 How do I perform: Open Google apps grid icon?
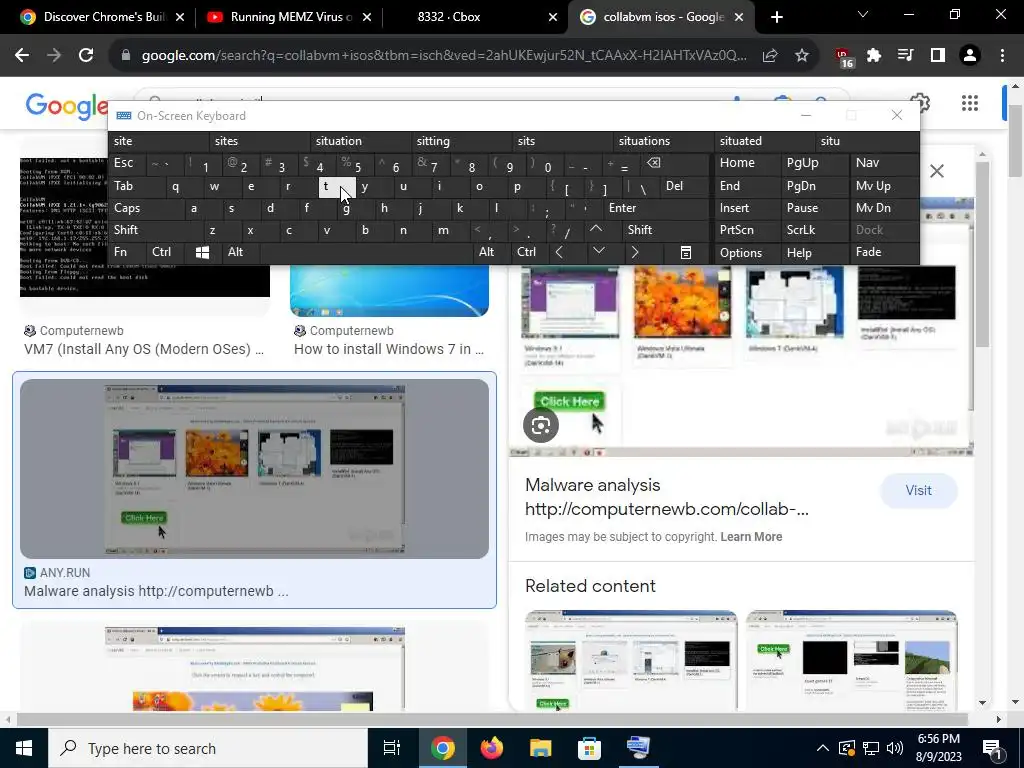[x=970, y=103]
